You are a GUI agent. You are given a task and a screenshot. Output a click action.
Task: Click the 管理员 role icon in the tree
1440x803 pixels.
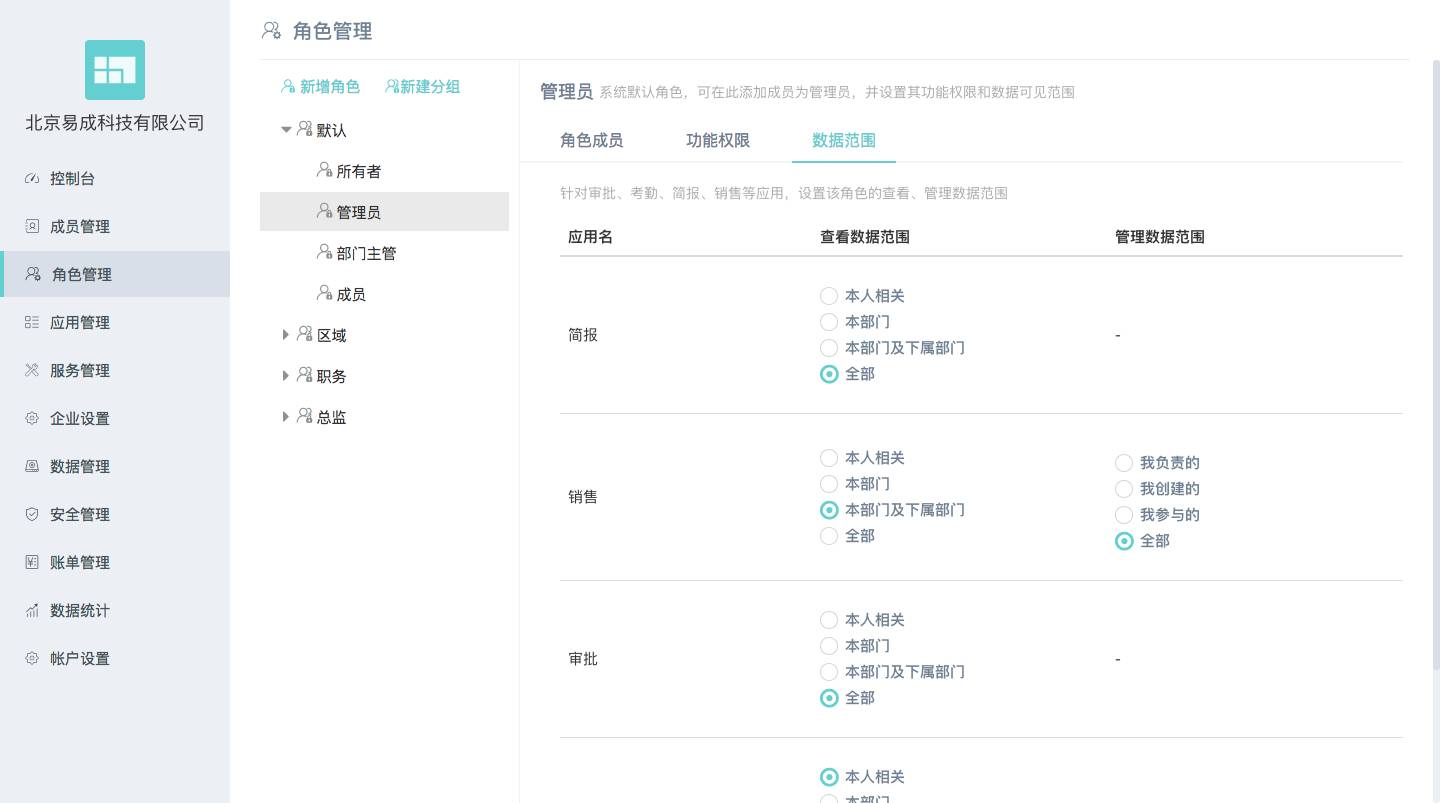coord(325,212)
